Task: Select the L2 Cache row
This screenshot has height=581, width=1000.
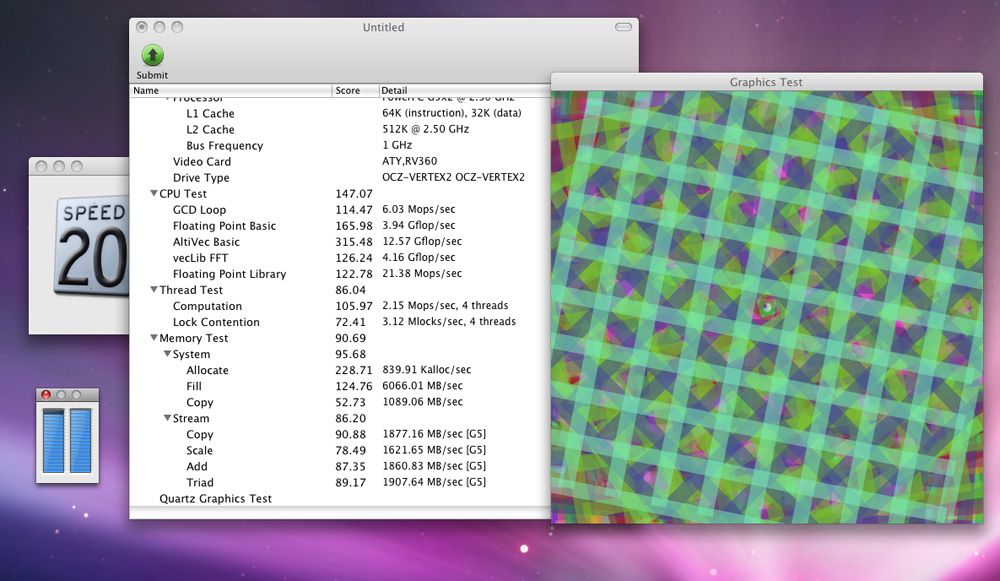Action: [x=340, y=129]
